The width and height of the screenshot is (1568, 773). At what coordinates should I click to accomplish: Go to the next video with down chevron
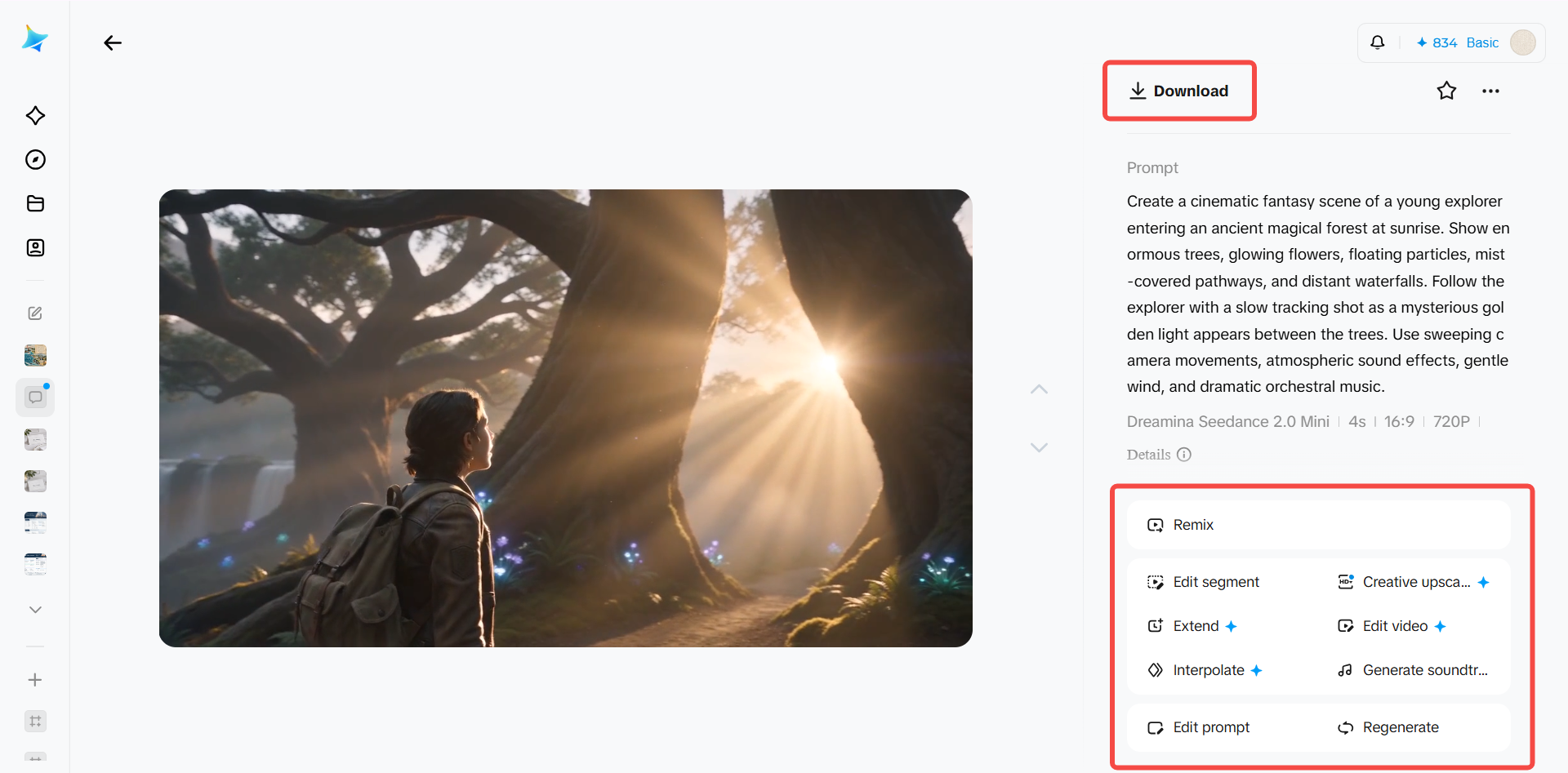coord(1039,447)
